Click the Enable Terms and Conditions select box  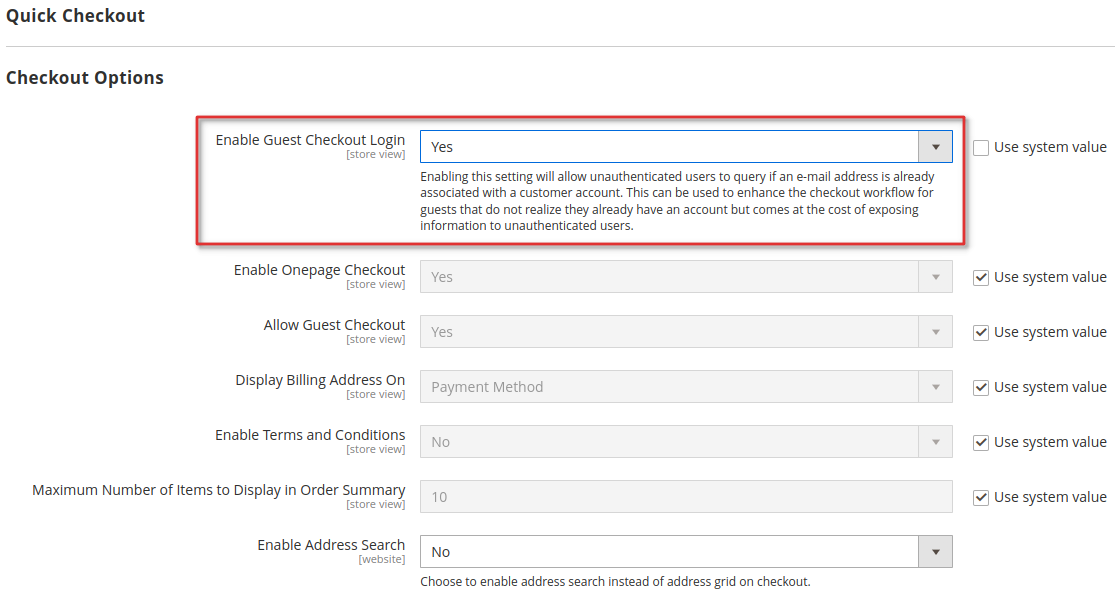pos(685,442)
